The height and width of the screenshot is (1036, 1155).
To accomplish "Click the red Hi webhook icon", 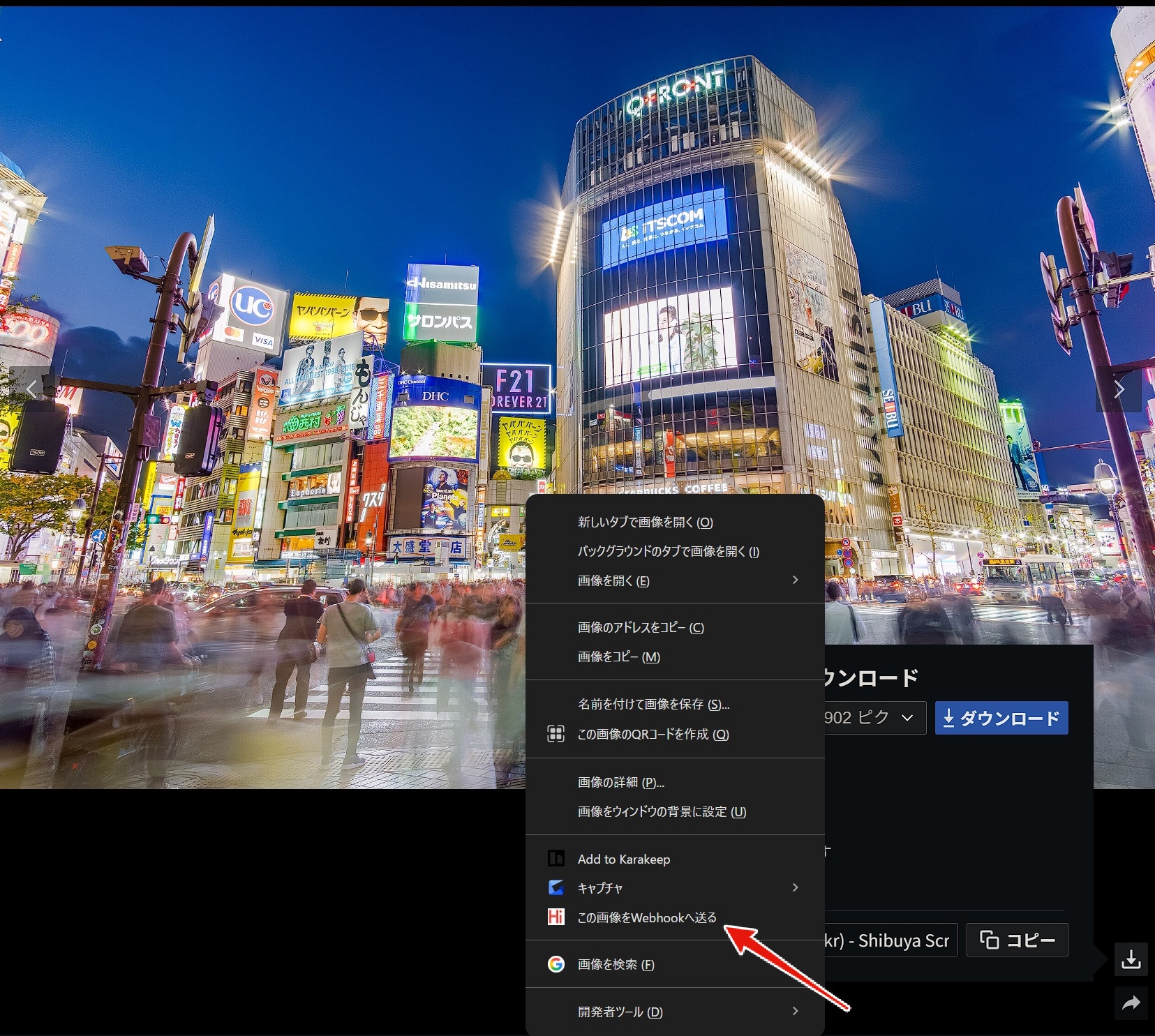I will tap(556, 917).
